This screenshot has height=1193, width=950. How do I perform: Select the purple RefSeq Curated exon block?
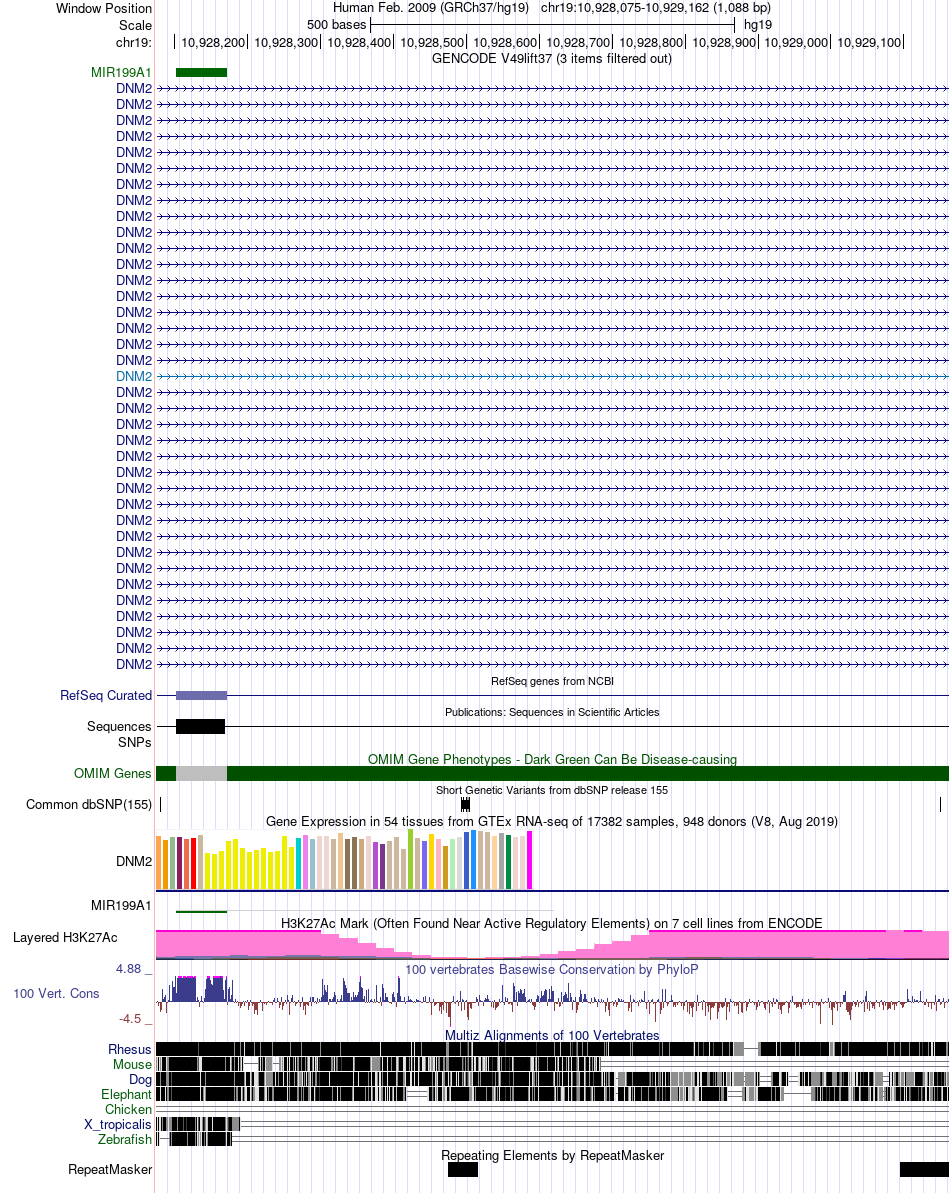click(x=201, y=695)
